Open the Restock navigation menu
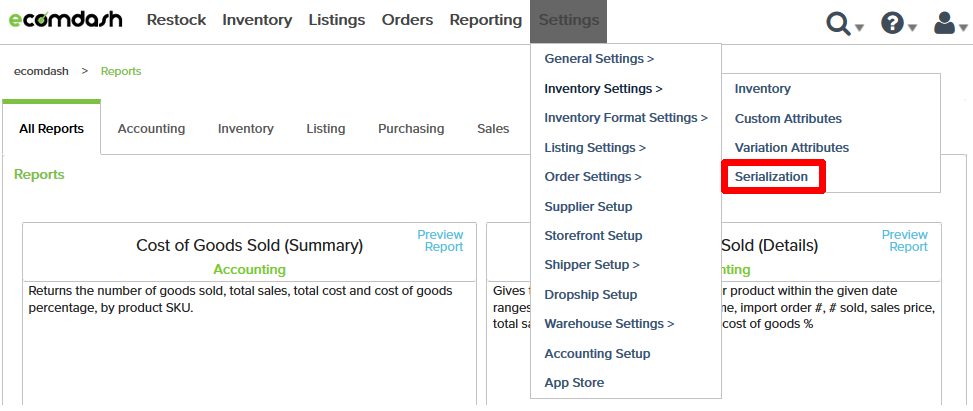The image size is (973, 411). click(176, 20)
